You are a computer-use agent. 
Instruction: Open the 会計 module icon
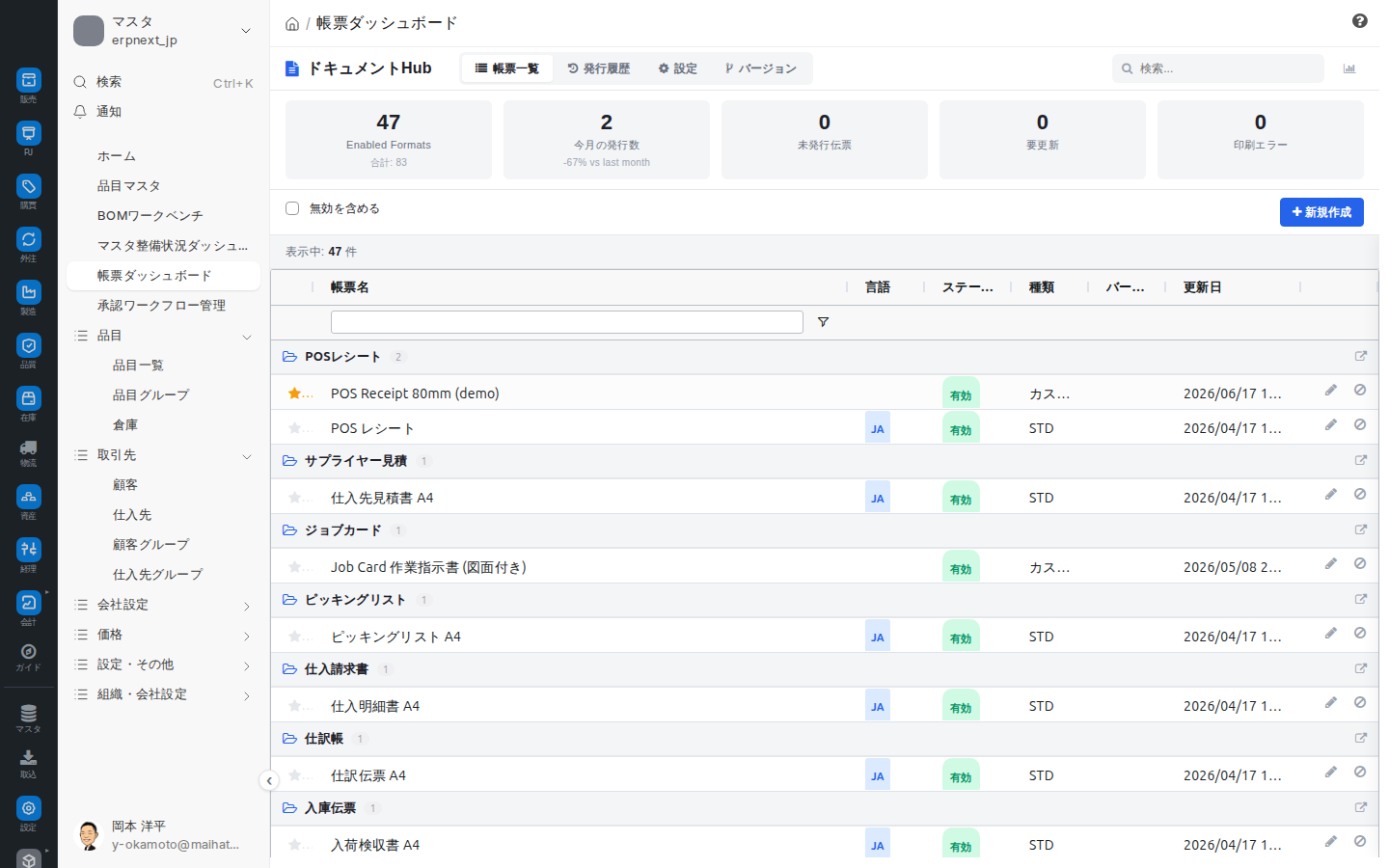28,603
